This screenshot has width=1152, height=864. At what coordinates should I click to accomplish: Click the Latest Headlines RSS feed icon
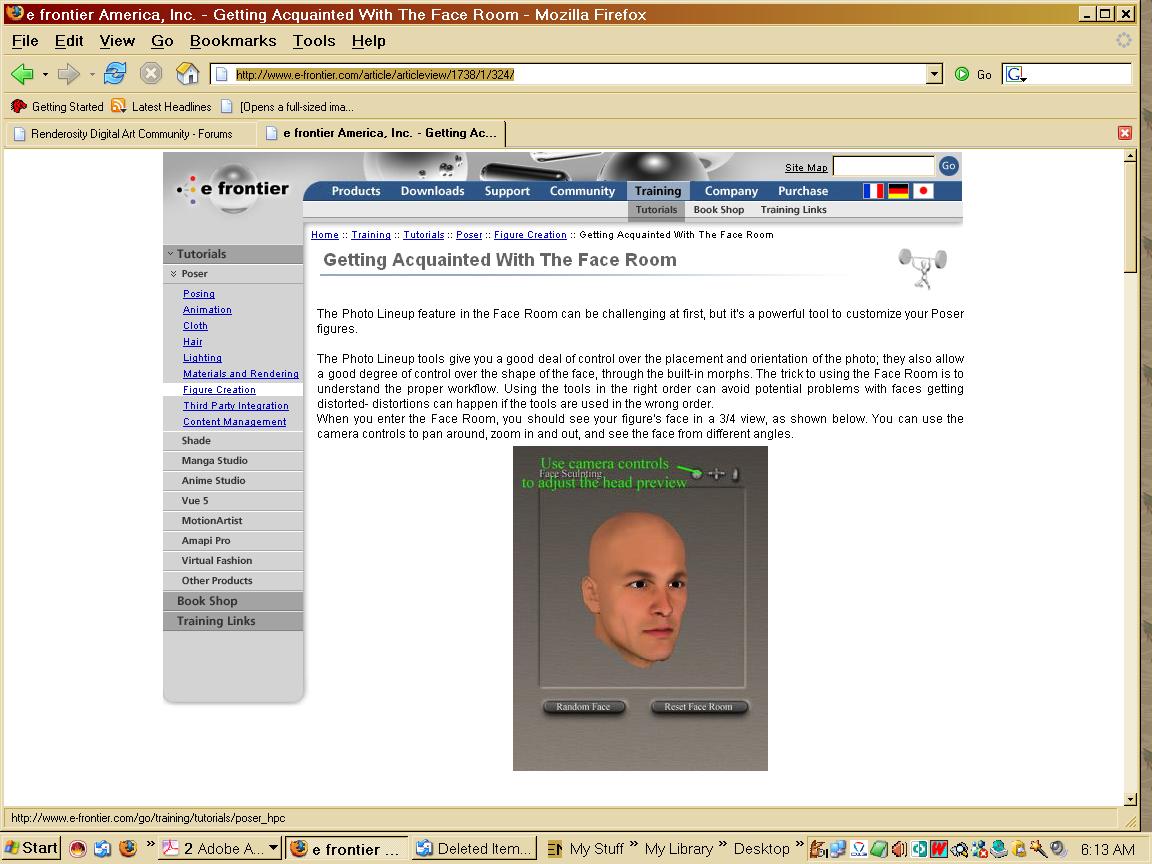118,107
